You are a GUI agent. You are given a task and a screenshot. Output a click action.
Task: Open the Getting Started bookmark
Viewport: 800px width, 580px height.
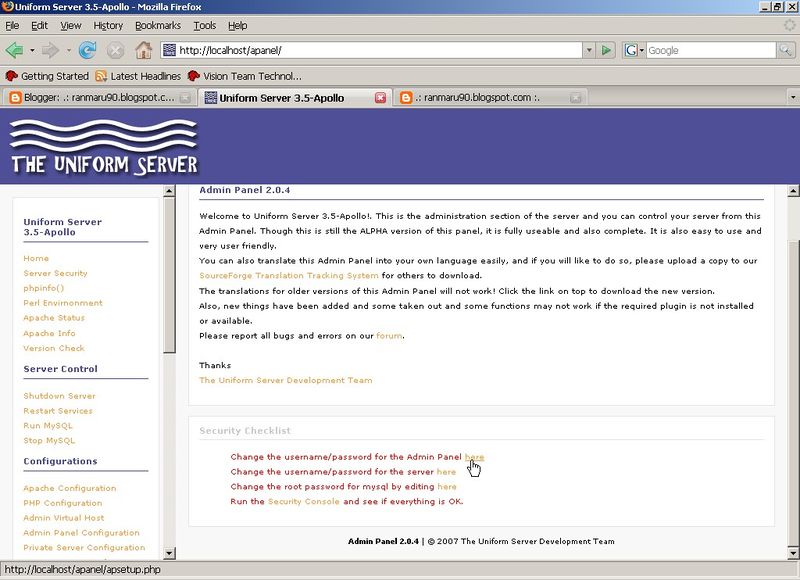(x=47, y=76)
